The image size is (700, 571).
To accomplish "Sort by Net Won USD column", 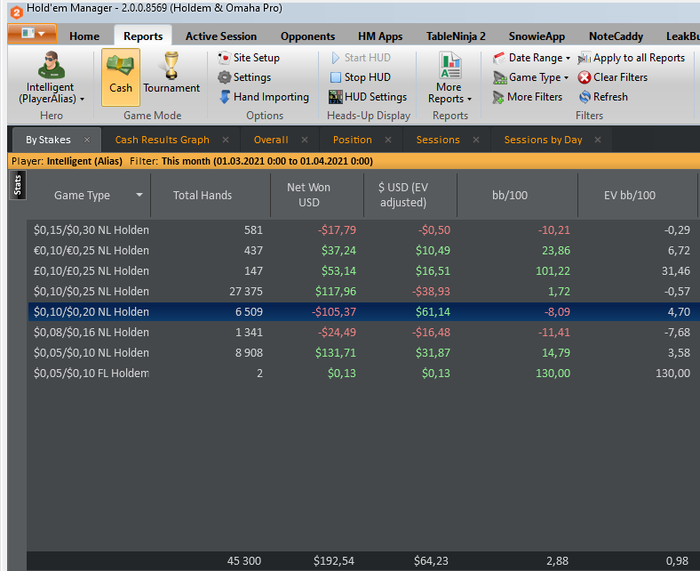I will [317, 195].
